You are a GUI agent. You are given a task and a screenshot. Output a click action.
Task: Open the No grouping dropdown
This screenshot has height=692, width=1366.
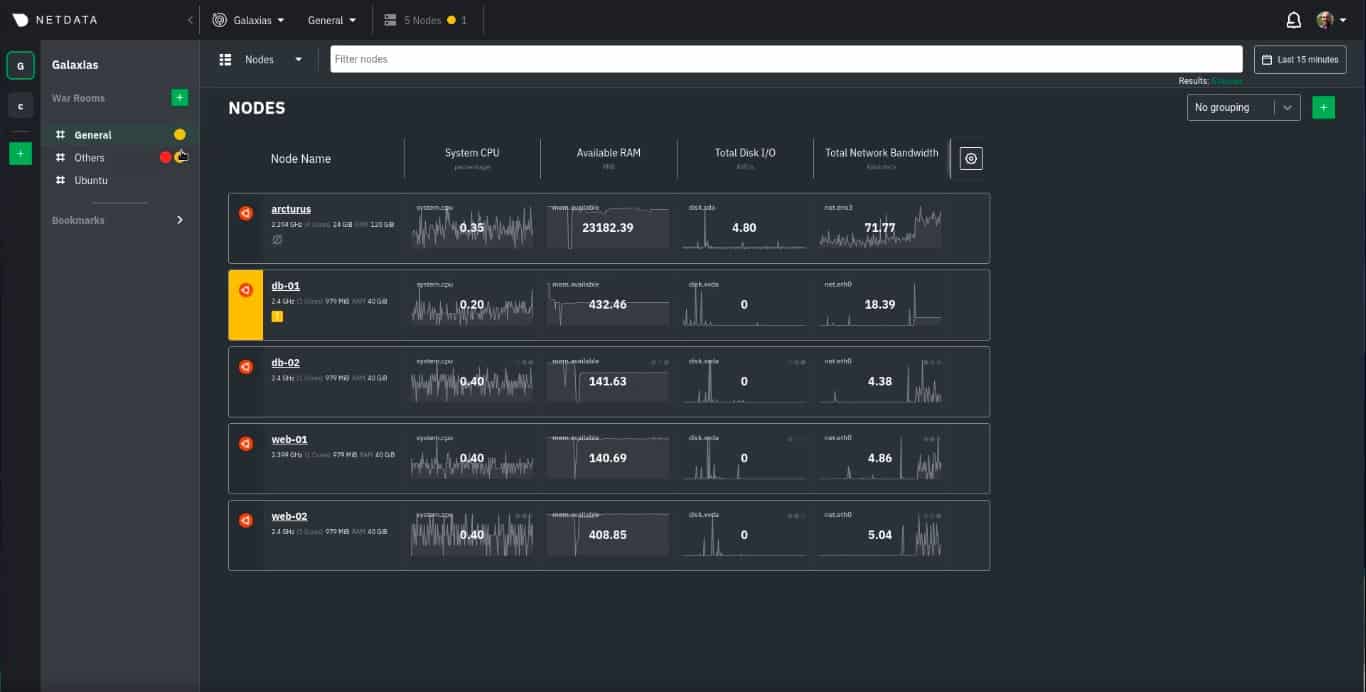[1243, 107]
